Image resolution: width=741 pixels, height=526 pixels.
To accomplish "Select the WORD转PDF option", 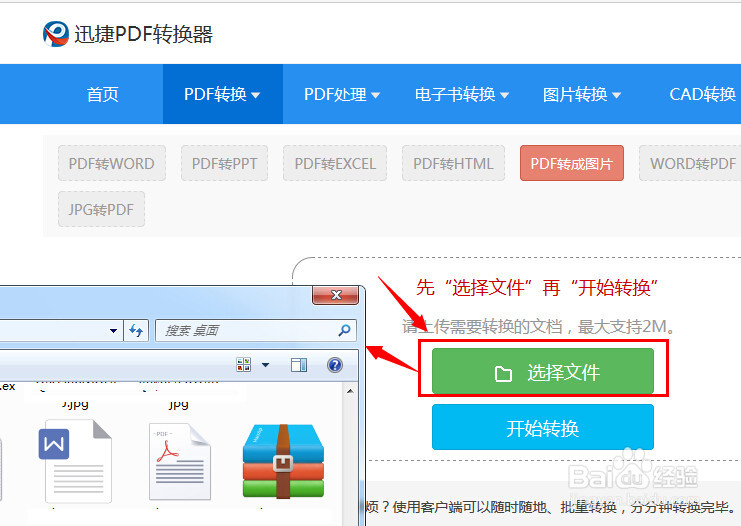I will [x=691, y=164].
